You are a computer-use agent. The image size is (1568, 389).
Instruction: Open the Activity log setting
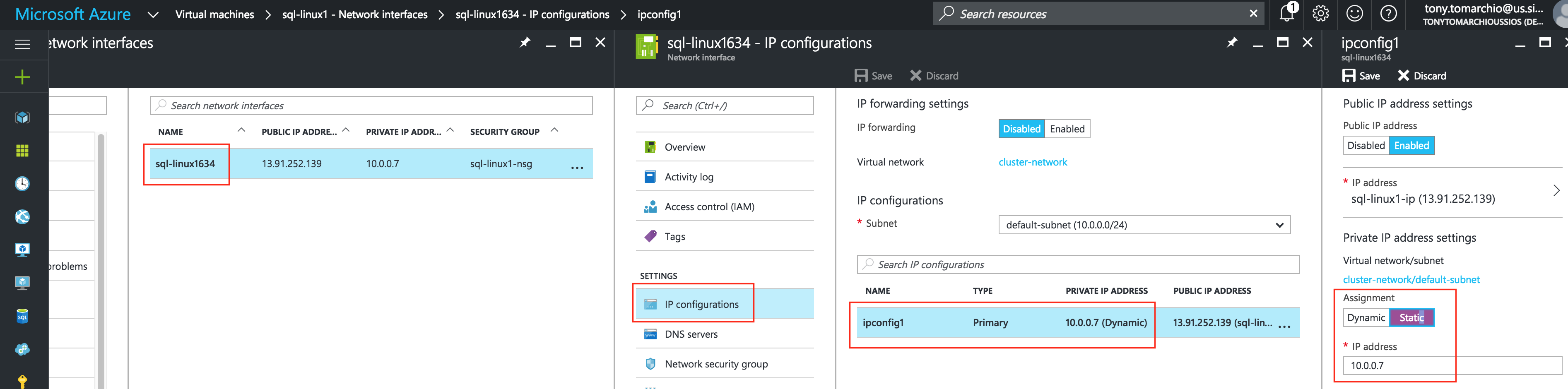tap(689, 177)
